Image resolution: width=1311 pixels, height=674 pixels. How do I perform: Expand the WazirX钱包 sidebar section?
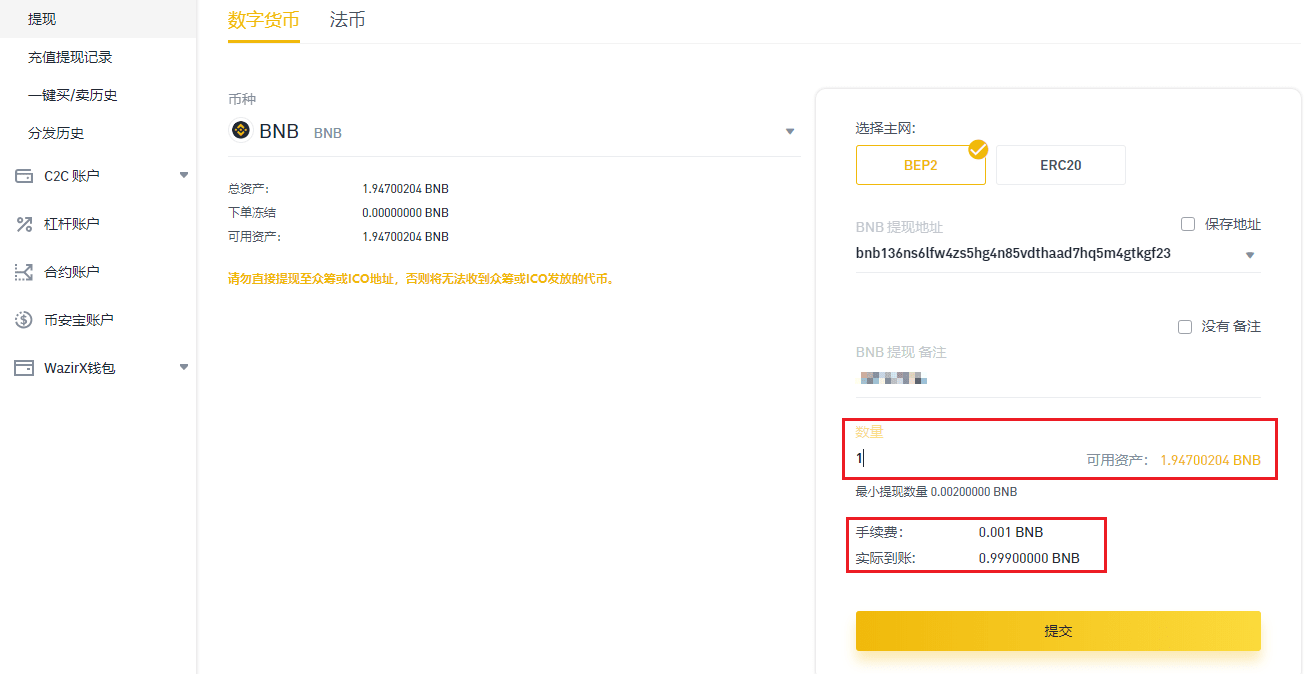pyautogui.click(x=183, y=367)
